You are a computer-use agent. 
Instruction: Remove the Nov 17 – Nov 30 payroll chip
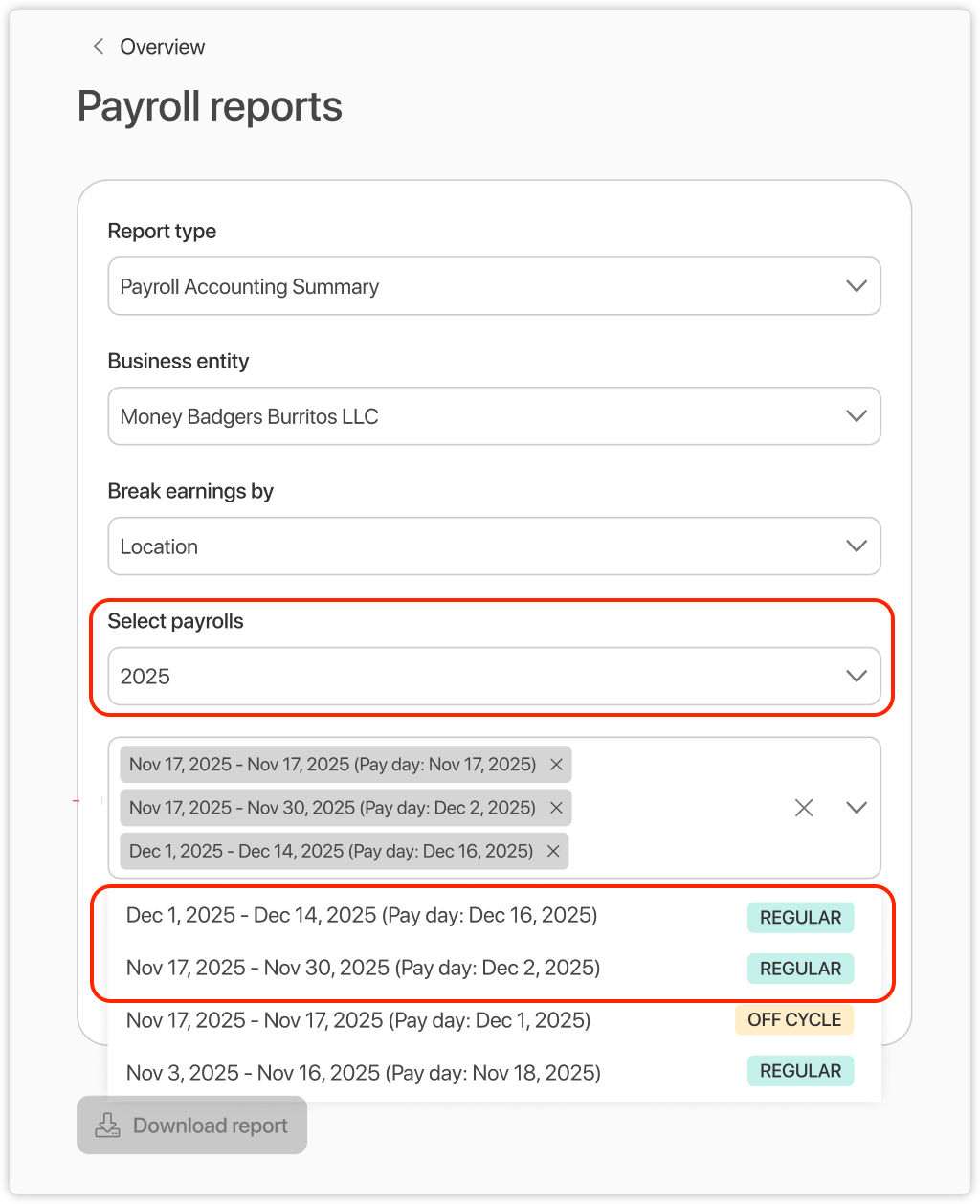(x=556, y=808)
